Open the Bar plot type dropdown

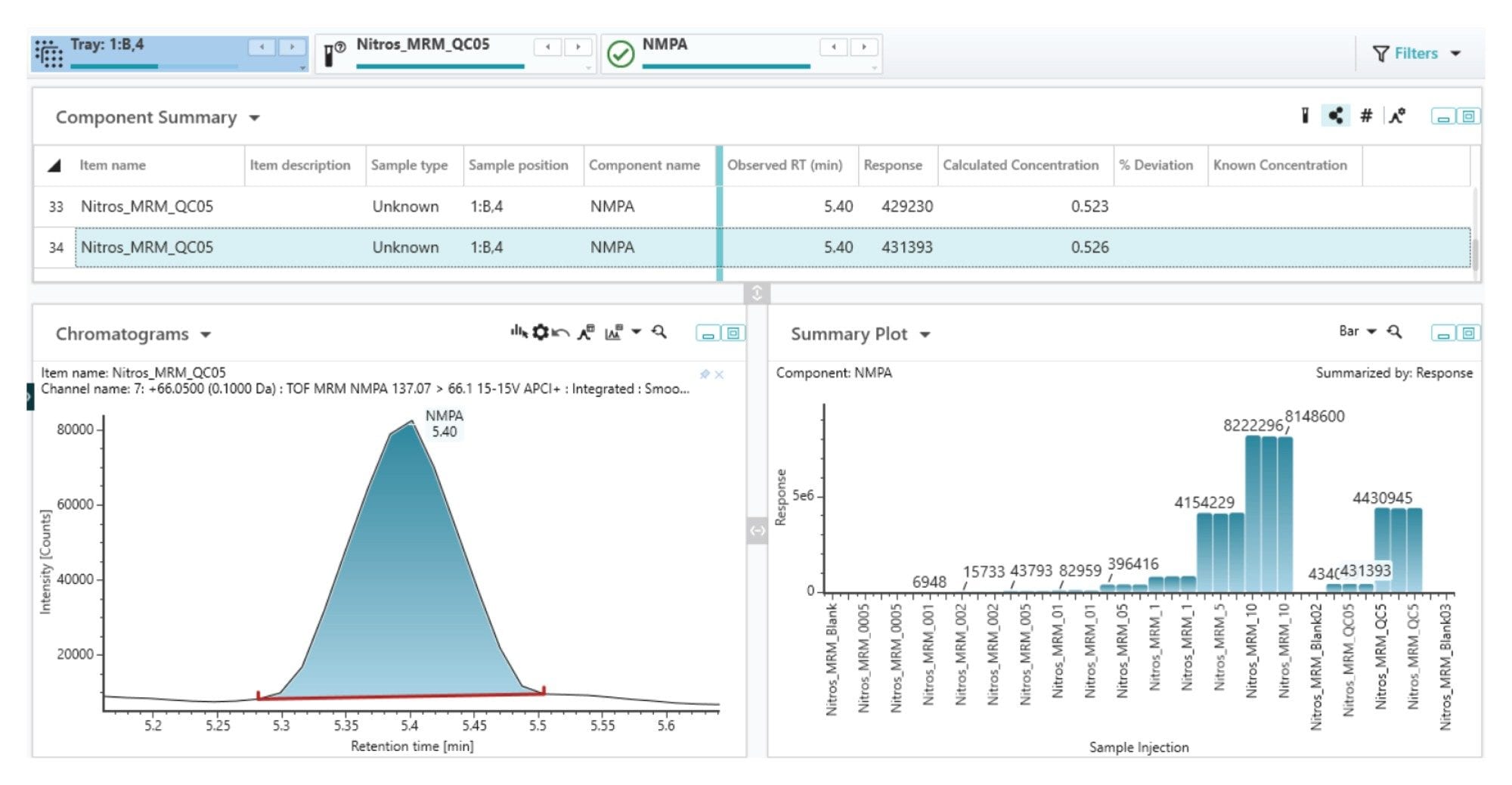click(x=1357, y=331)
